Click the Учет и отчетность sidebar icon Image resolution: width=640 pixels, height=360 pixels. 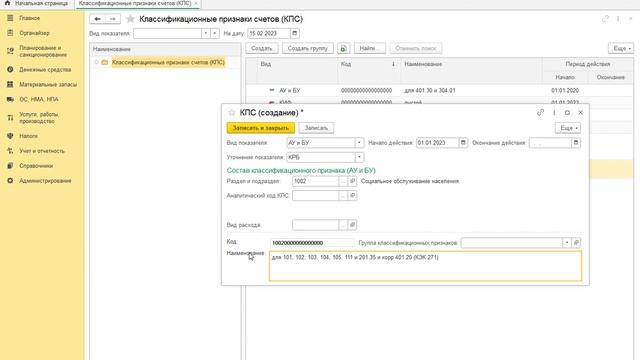pos(10,151)
